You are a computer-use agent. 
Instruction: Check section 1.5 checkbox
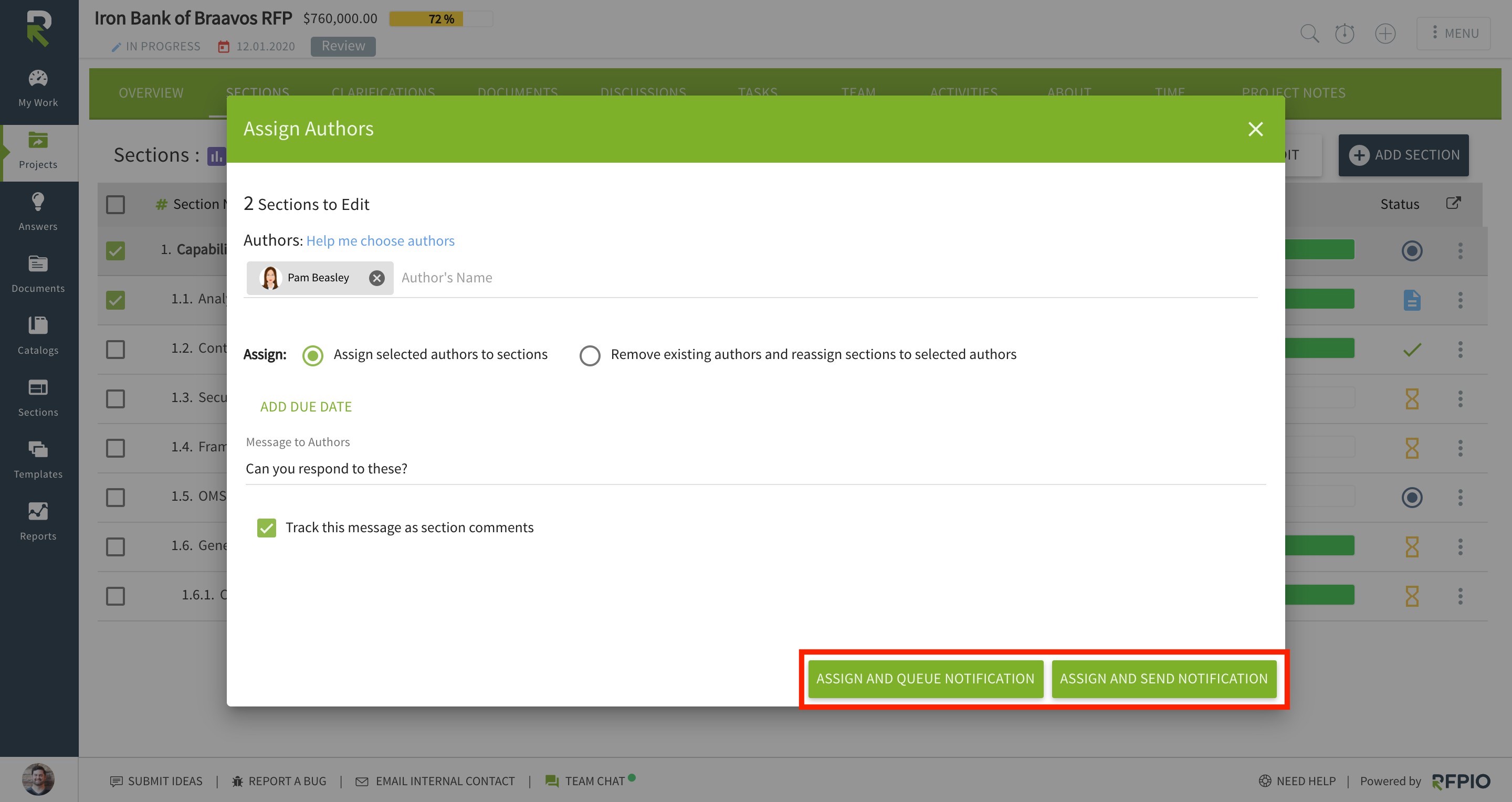115,498
